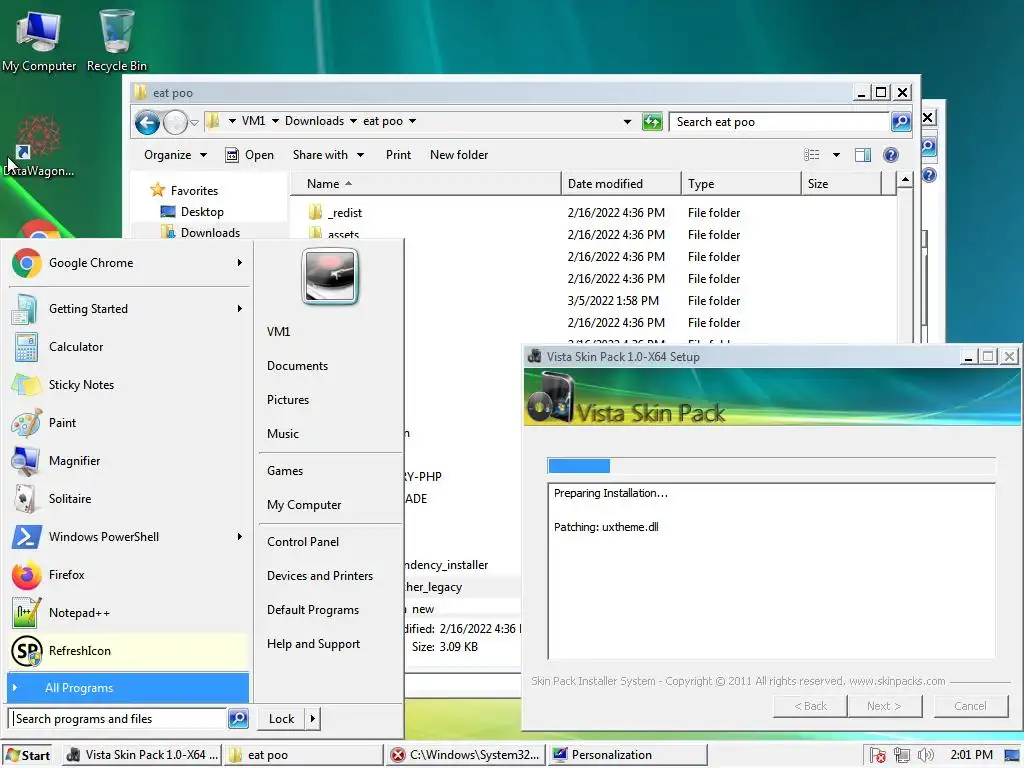Viewport: 1024px width, 768px height.
Task: Toggle the preview pane in Explorer toolbar
Action: pyautogui.click(x=863, y=155)
